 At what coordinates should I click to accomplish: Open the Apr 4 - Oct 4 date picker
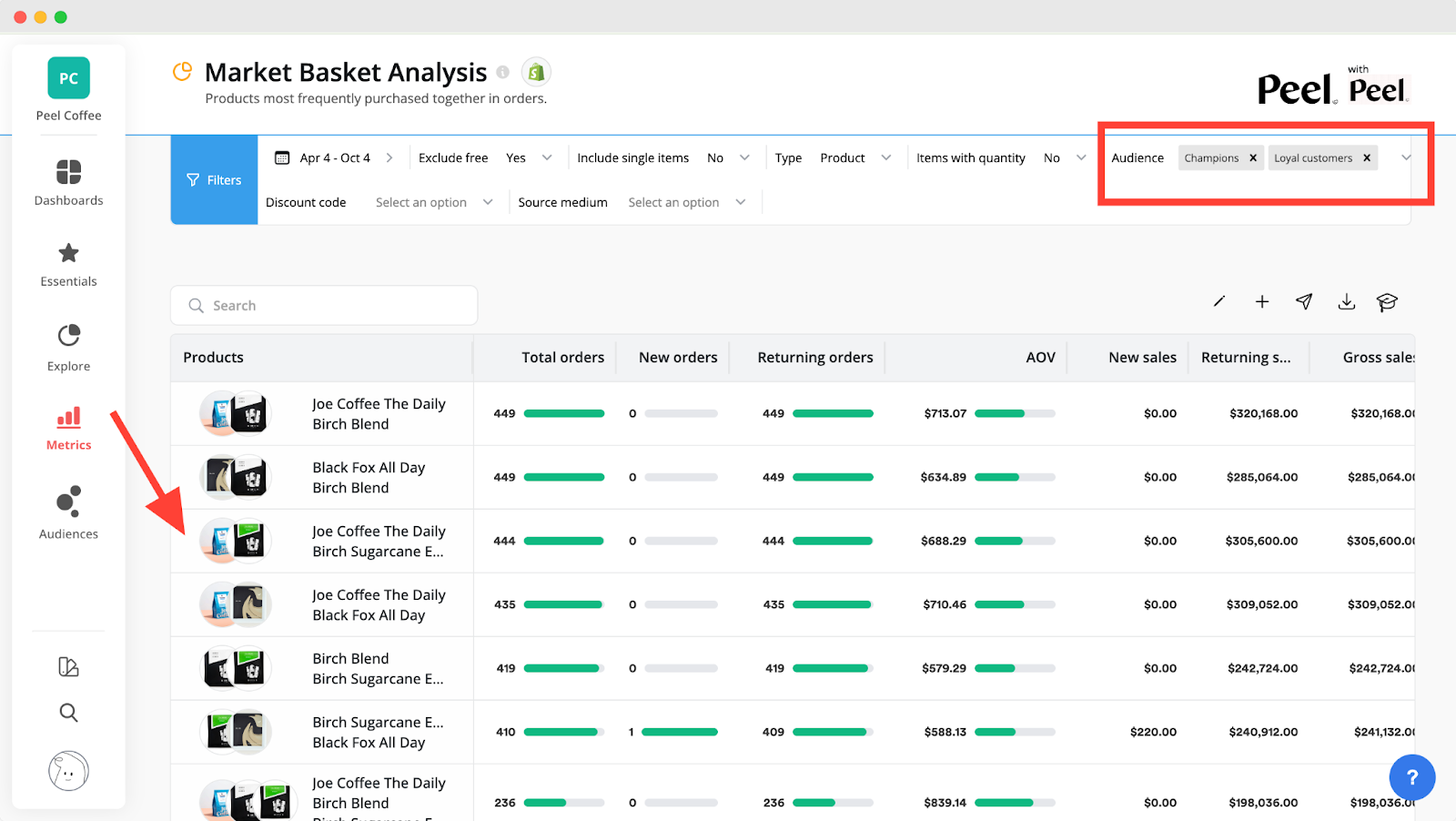(335, 157)
